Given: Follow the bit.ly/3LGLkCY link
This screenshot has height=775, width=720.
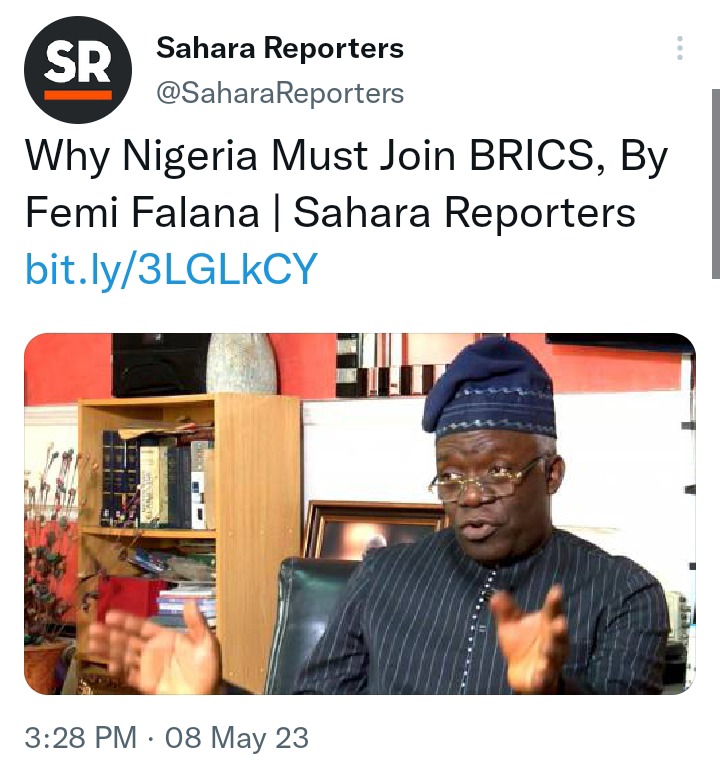Looking at the screenshot, I should [x=171, y=269].
